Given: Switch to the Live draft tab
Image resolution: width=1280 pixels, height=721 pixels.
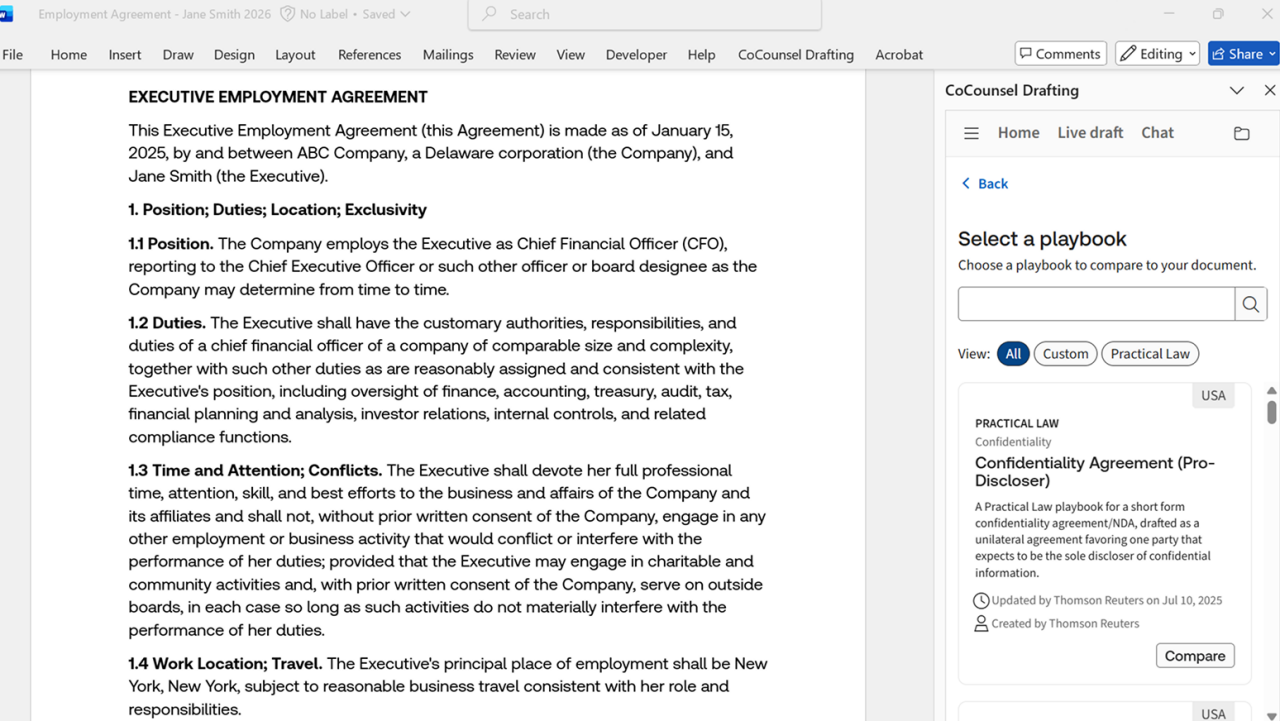Looking at the screenshot, I should (1090, 133).
